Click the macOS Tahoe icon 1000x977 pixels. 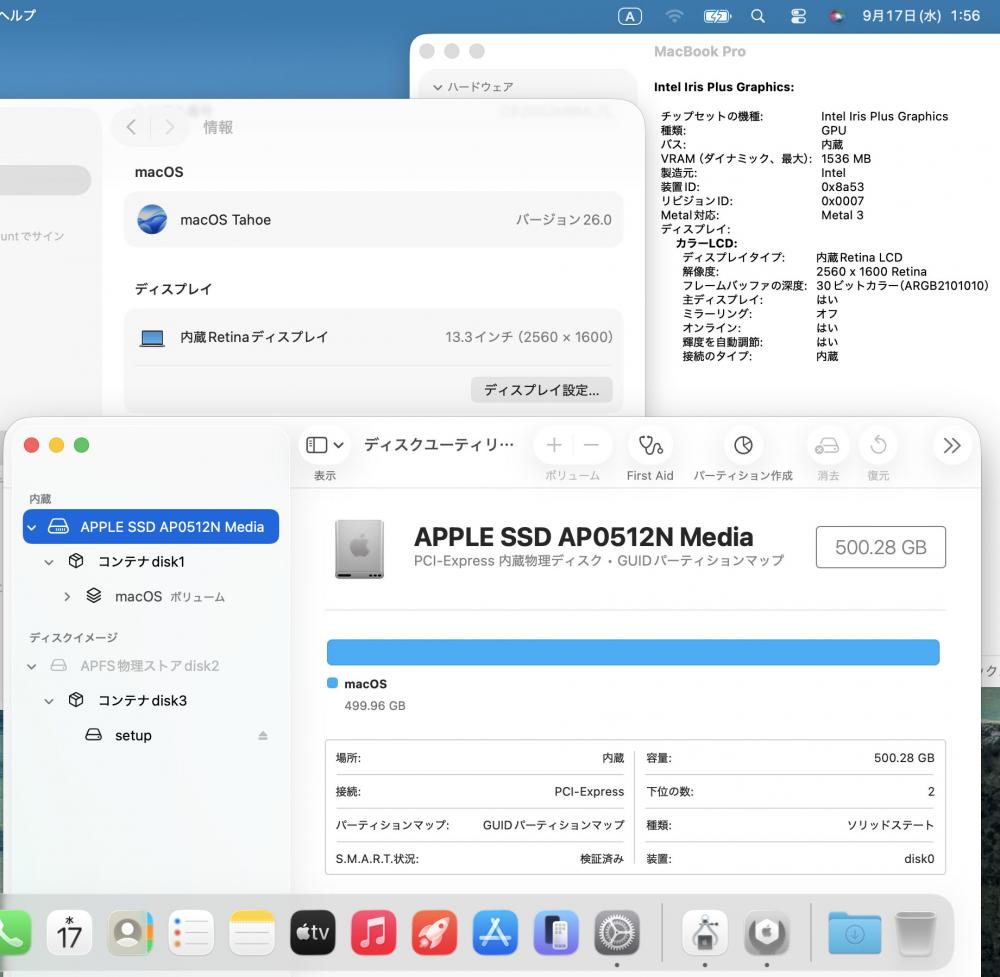coord(152,219)
